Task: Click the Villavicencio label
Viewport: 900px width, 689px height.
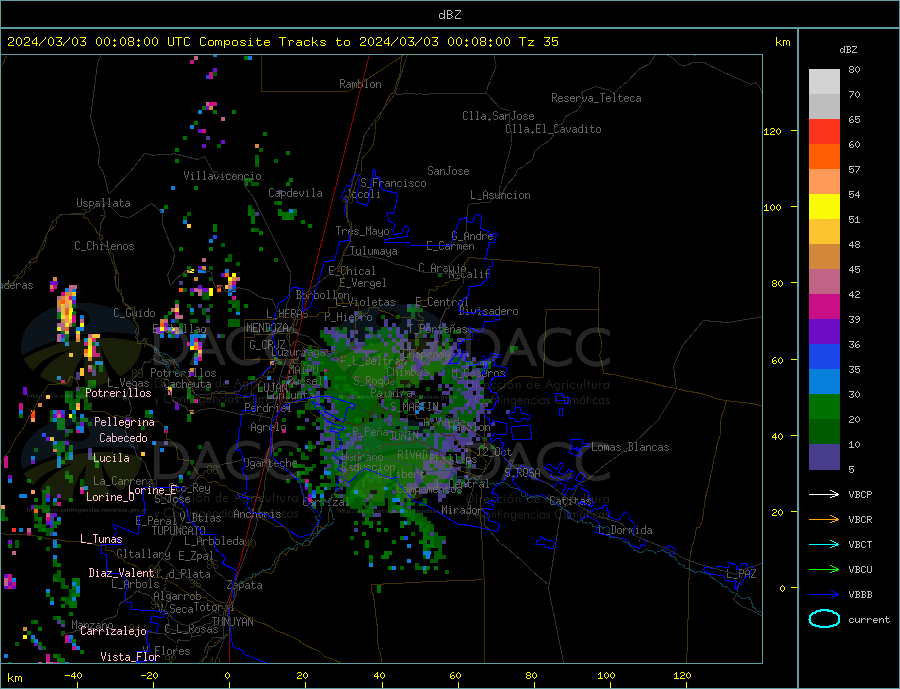Action: click(222, 176)
